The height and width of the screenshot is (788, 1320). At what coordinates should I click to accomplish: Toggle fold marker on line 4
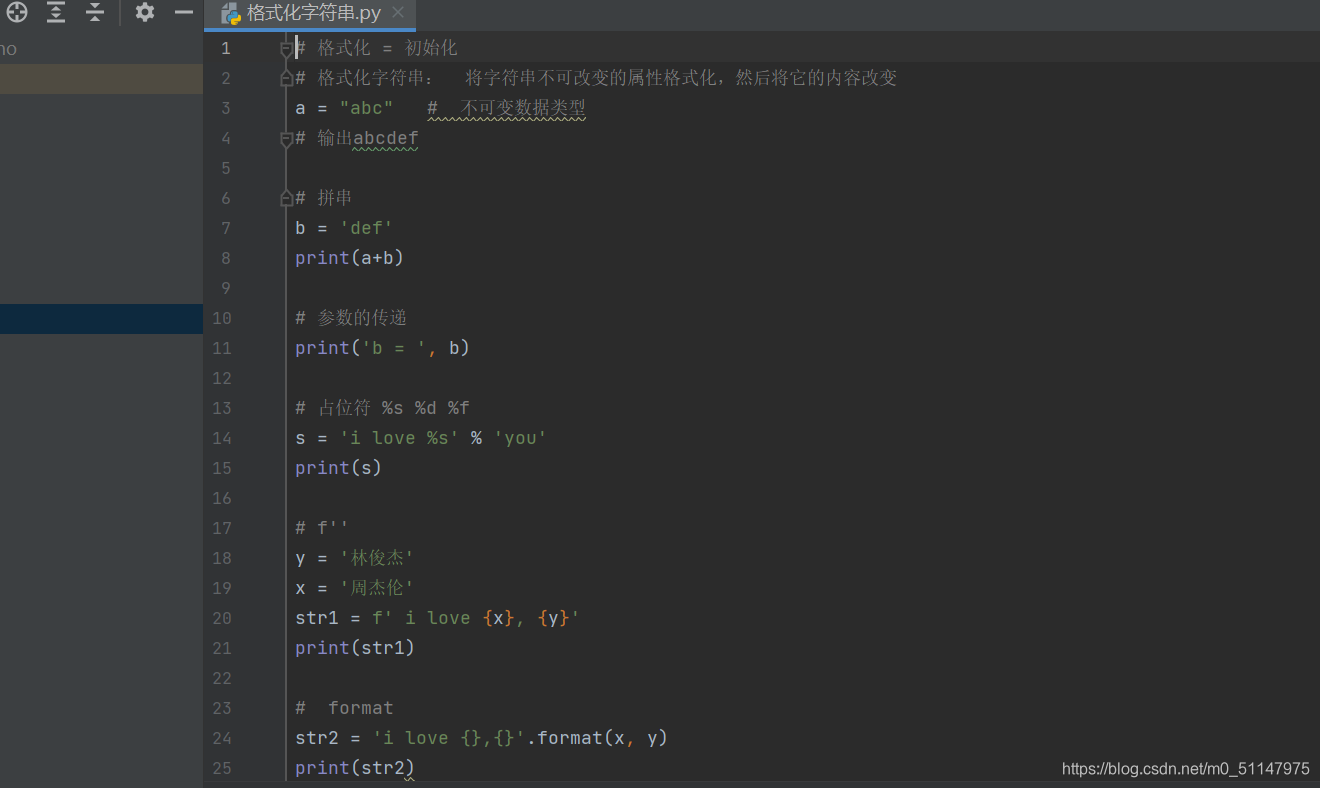coord(286,138)
